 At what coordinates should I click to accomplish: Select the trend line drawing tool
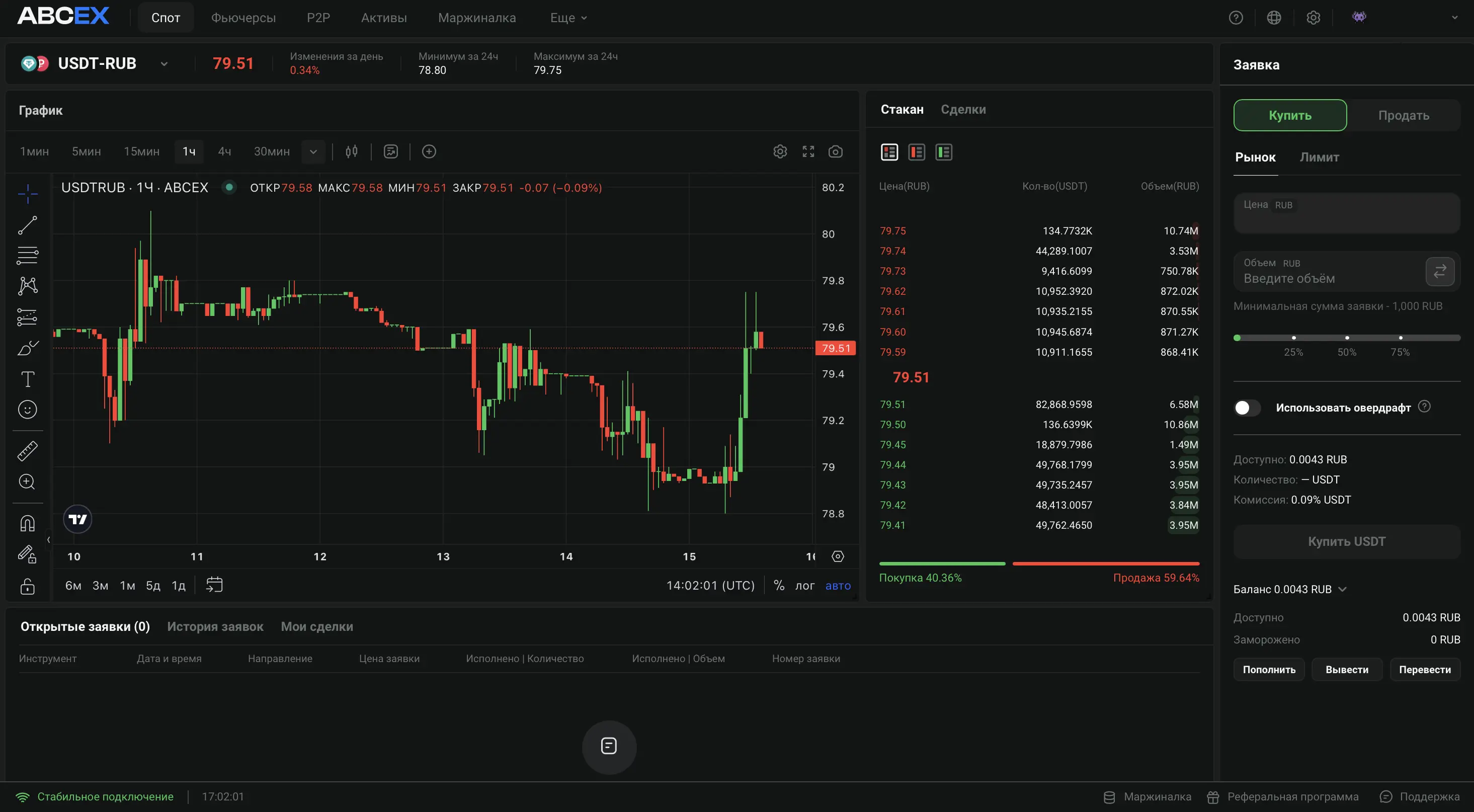point(28,225)
